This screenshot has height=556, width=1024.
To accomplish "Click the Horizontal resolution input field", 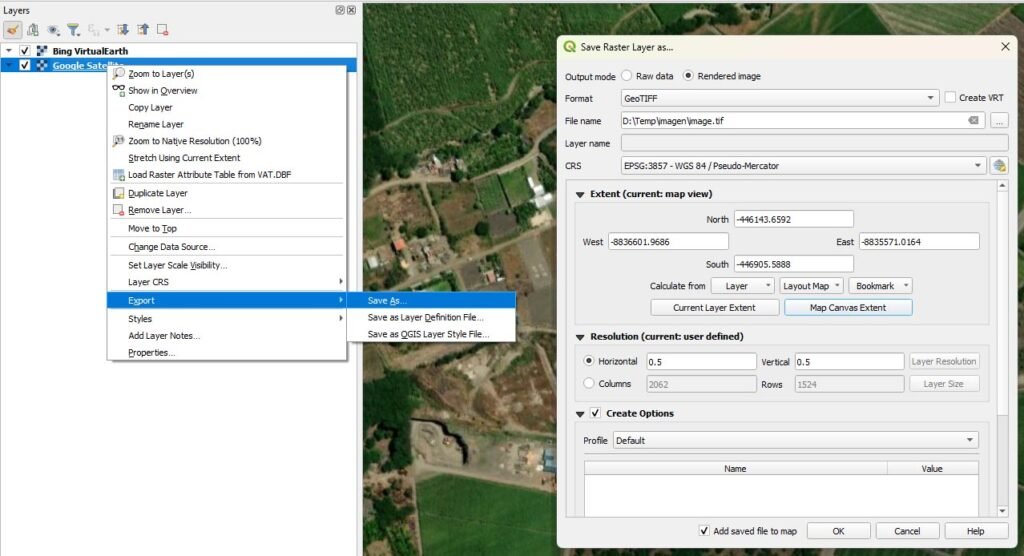I will point(701,362).
